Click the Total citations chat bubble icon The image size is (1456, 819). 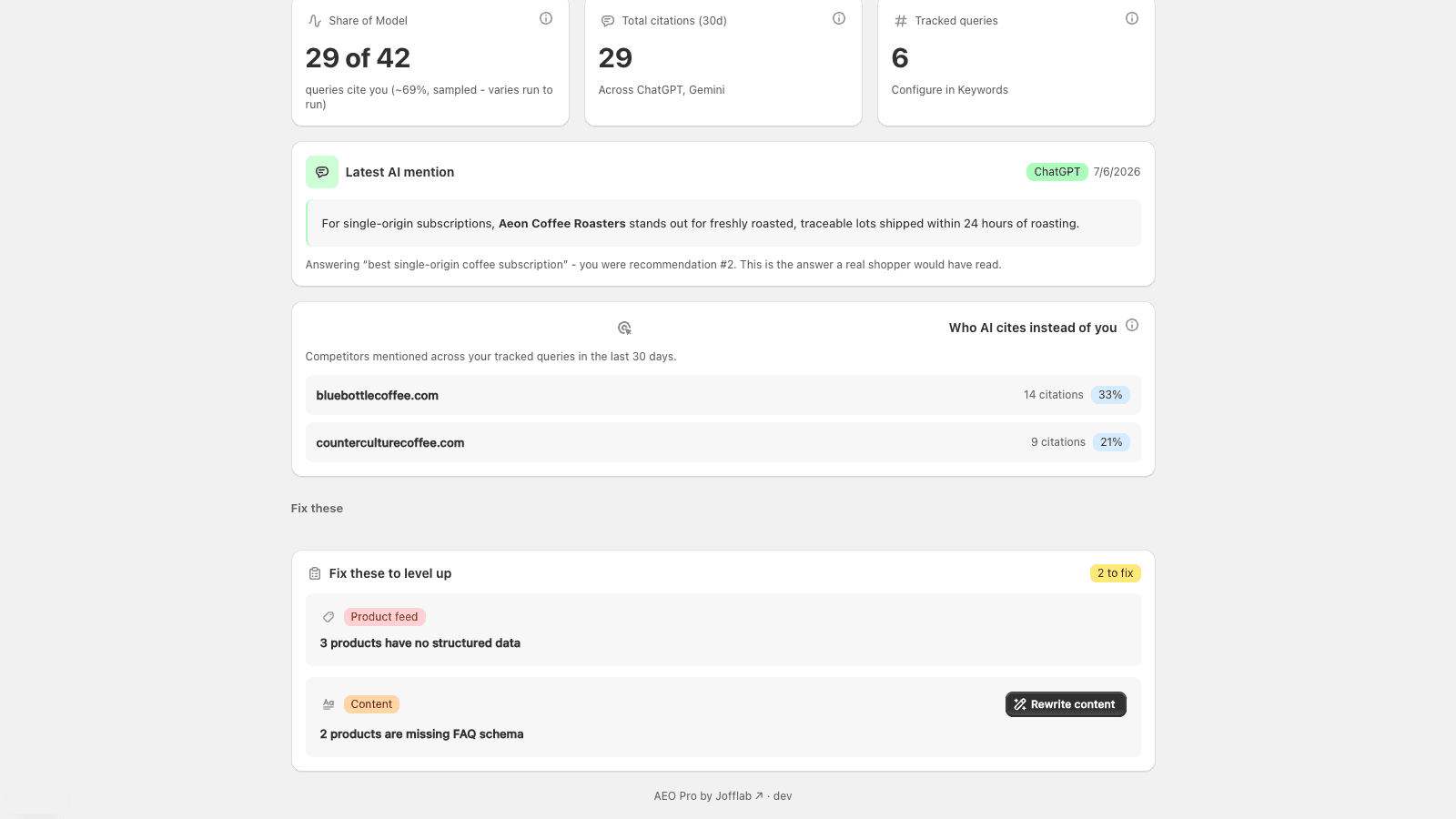(608, 21)
